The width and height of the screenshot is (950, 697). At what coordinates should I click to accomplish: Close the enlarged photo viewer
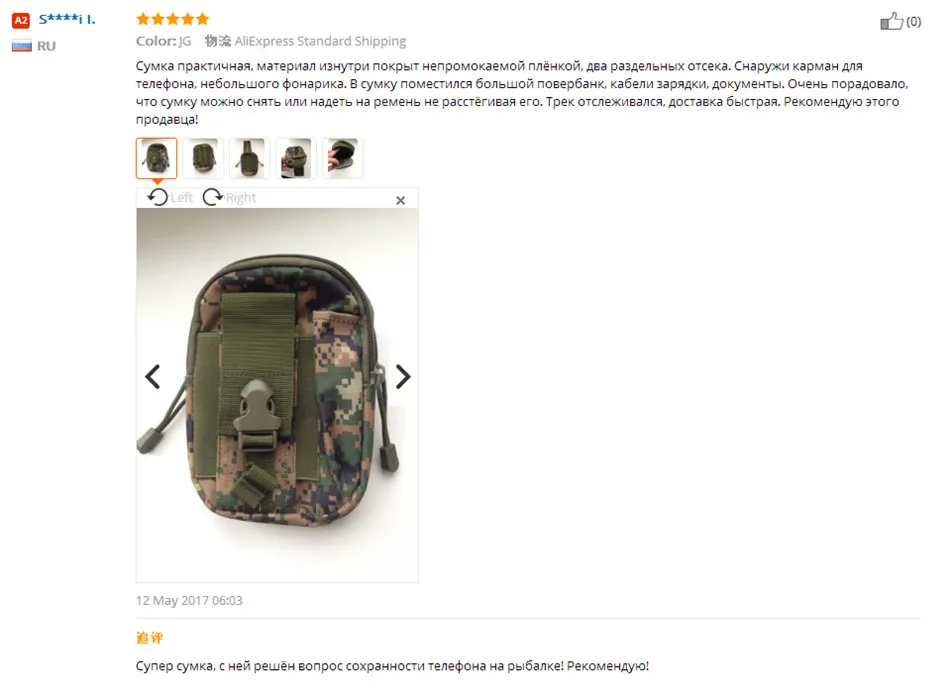[x=400, y=200]
